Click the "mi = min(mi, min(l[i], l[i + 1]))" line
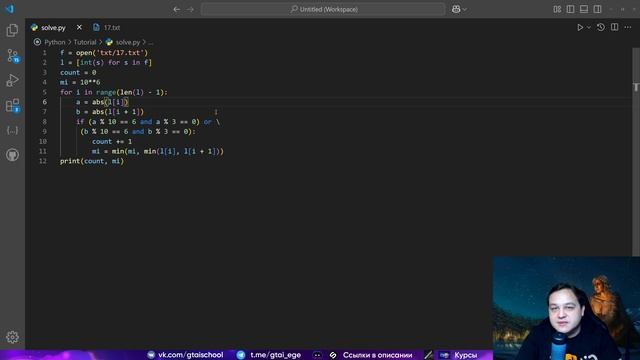 [x=158, y=151]
